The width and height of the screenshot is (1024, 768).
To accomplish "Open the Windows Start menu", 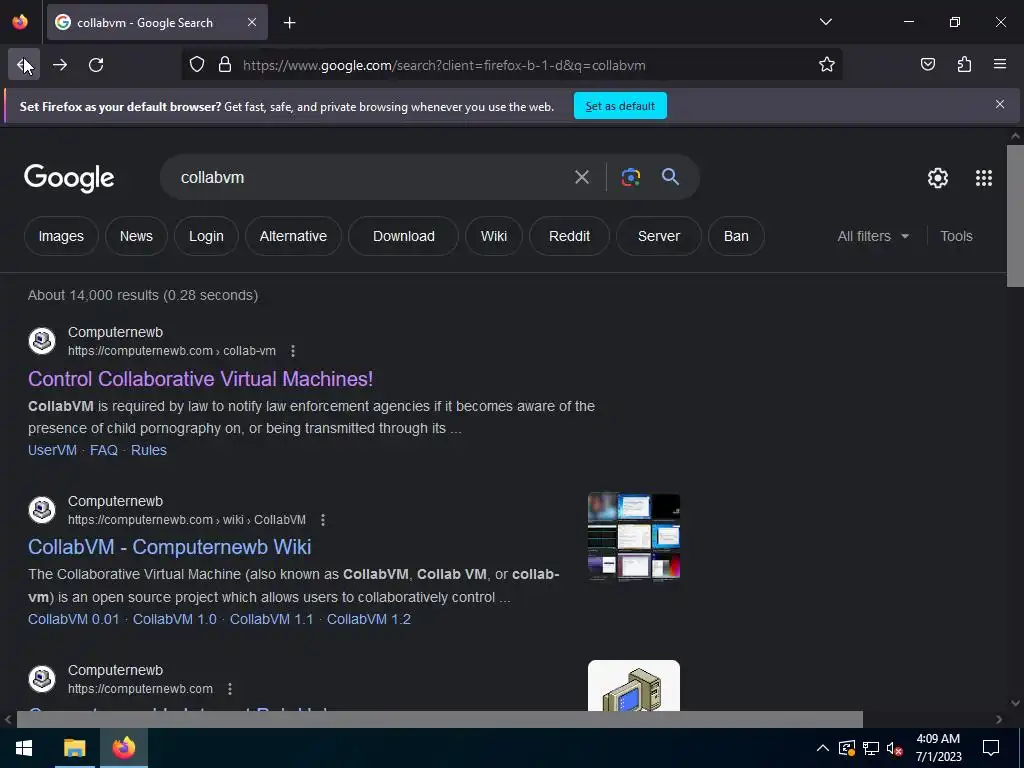I will click(x=24, y=748).
